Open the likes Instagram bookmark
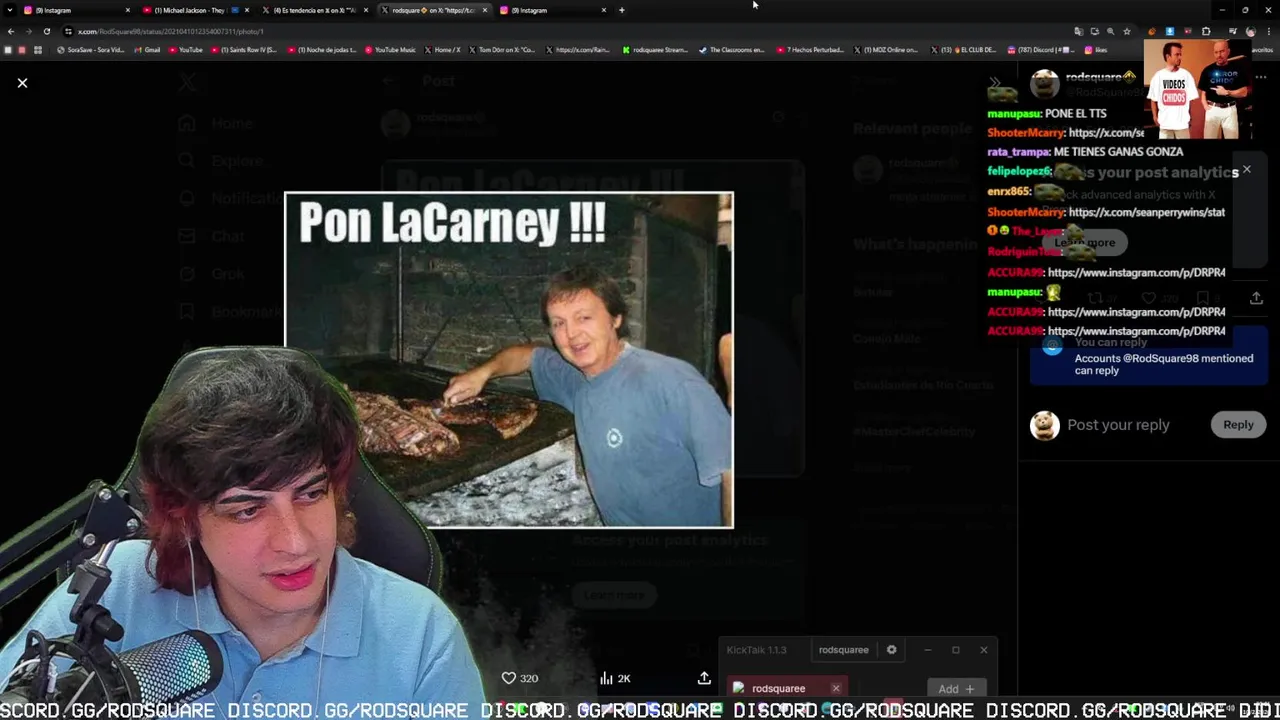 [1096, 50]
